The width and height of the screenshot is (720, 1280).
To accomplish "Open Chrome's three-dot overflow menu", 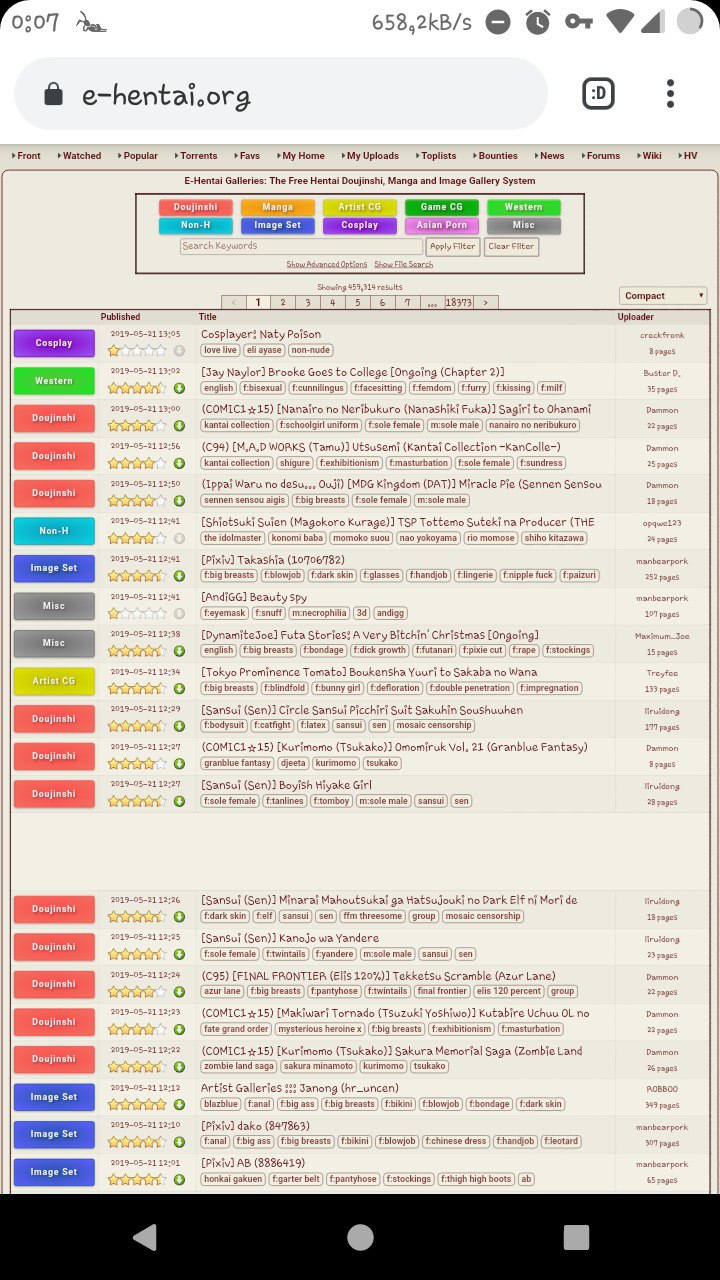I will pyautogui.click(x=670, y=94).
